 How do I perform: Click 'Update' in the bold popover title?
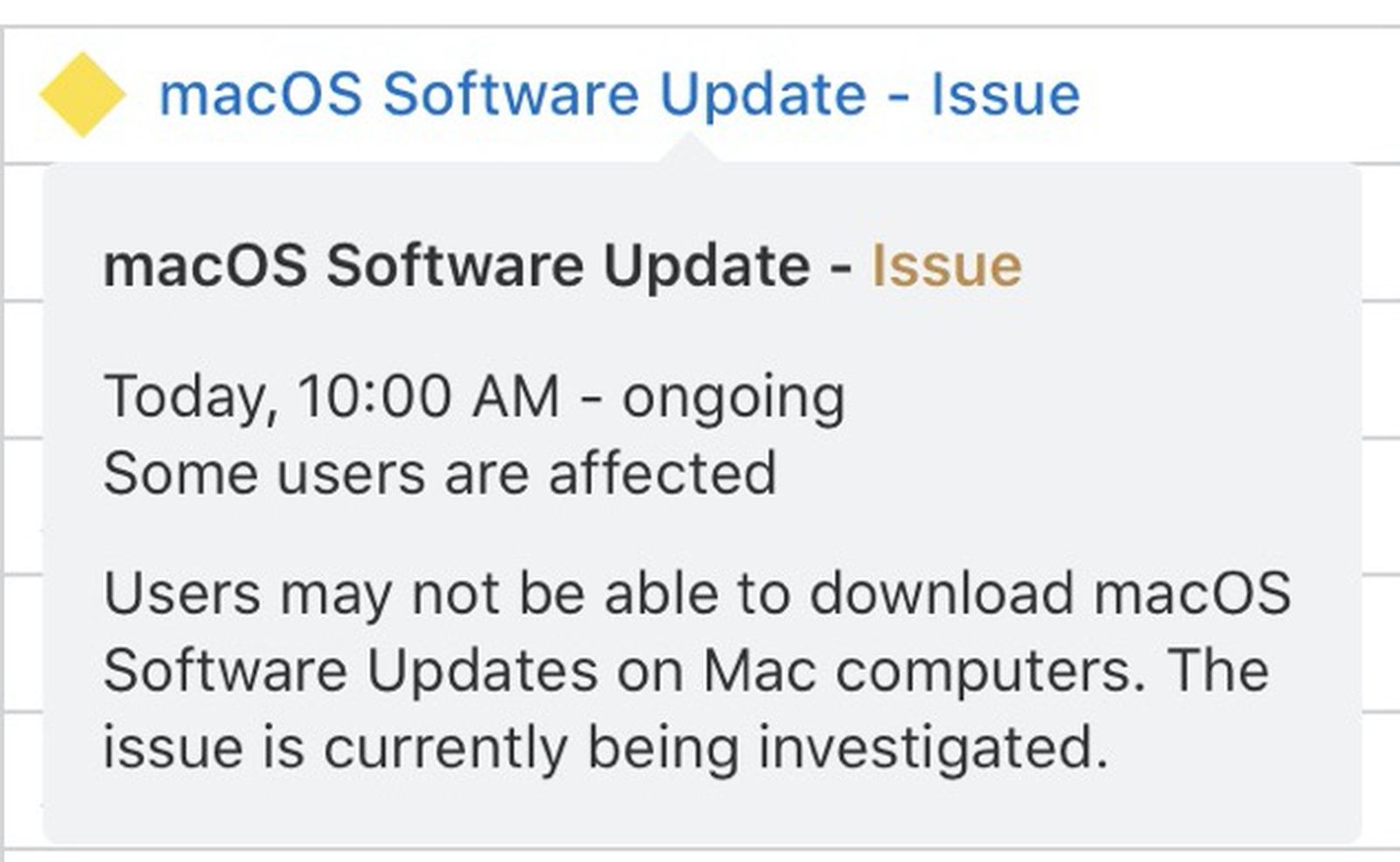click(x=706, y=265)
